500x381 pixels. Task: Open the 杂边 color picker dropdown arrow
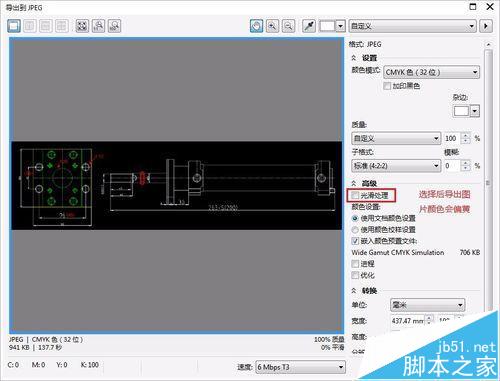475,111
